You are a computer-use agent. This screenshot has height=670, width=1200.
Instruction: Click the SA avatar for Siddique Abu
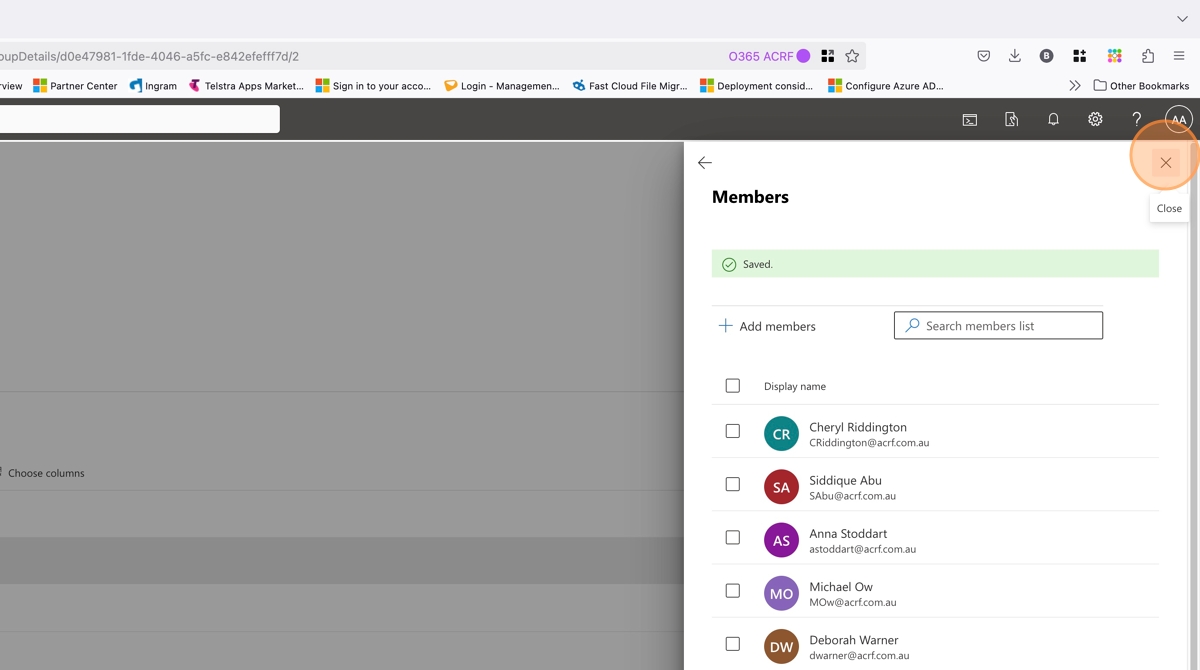point(781,487)
